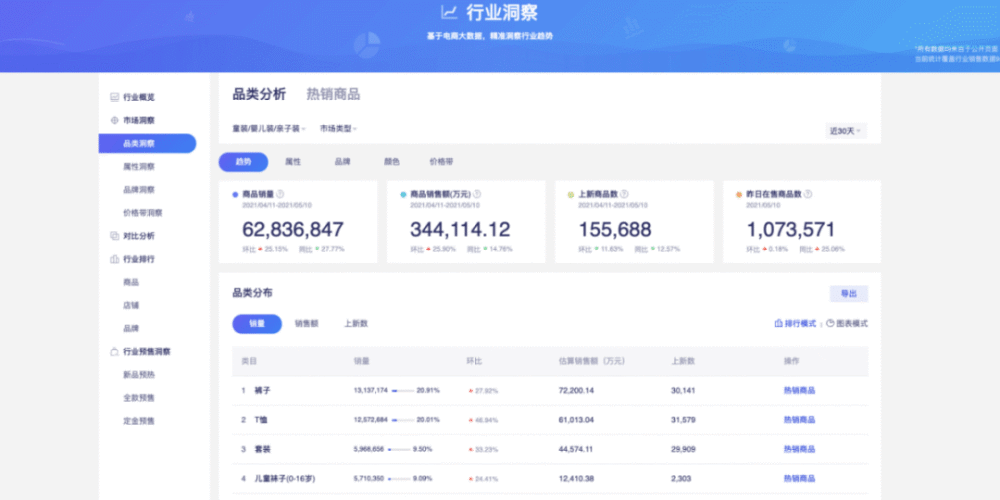
Task: Click the 估算销售额（万元）column header
Action: (x=592, y=362)
